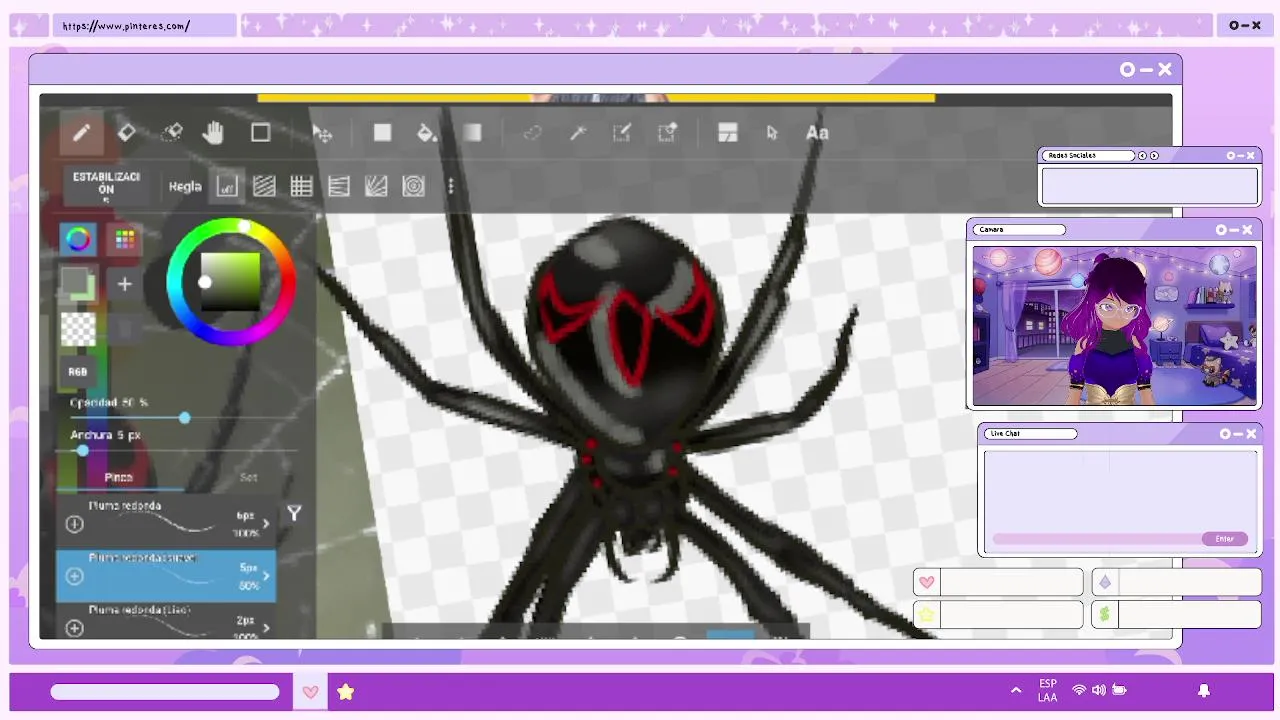
Task: Select the Move layer tool
Action: coord(322,133)
